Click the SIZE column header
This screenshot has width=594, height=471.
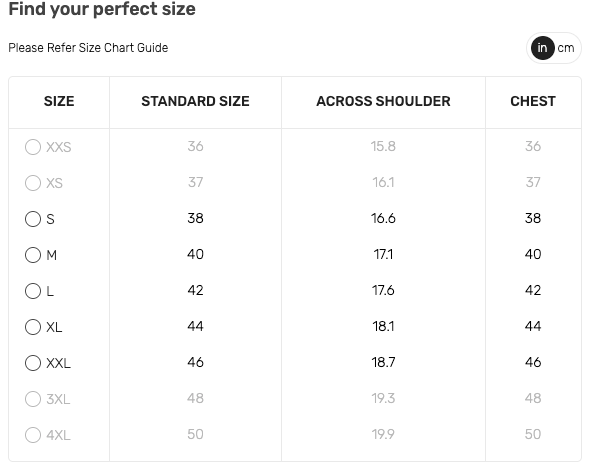tap(59, 101)
